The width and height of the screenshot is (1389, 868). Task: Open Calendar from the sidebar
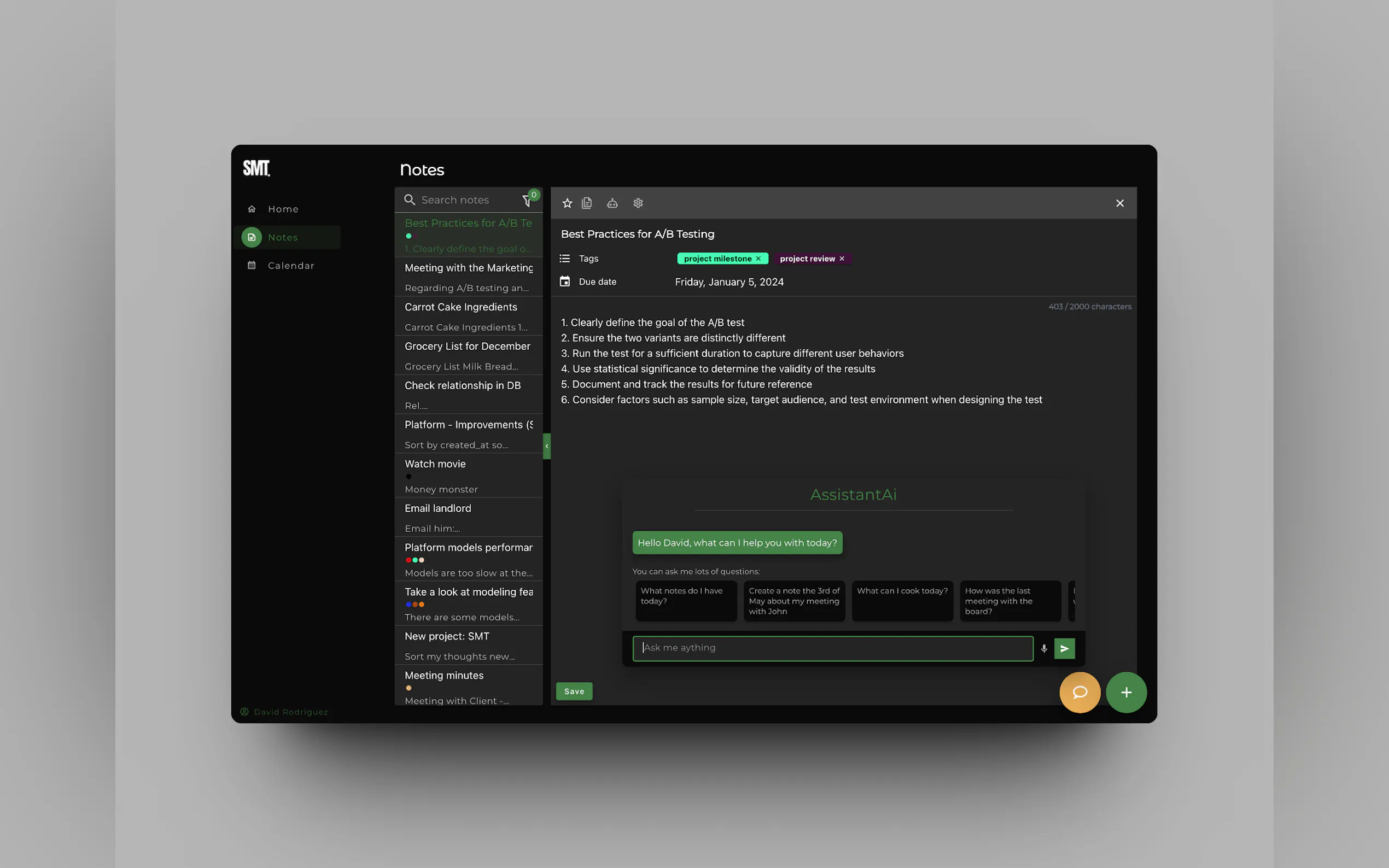pos(290,266)
